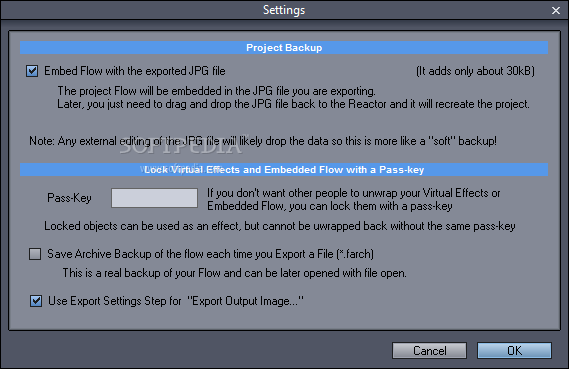Click the 'Locked objects can be used' description
Image resolution: width=569 pixels, height=369 pixels.
click(x=280, y=226)
